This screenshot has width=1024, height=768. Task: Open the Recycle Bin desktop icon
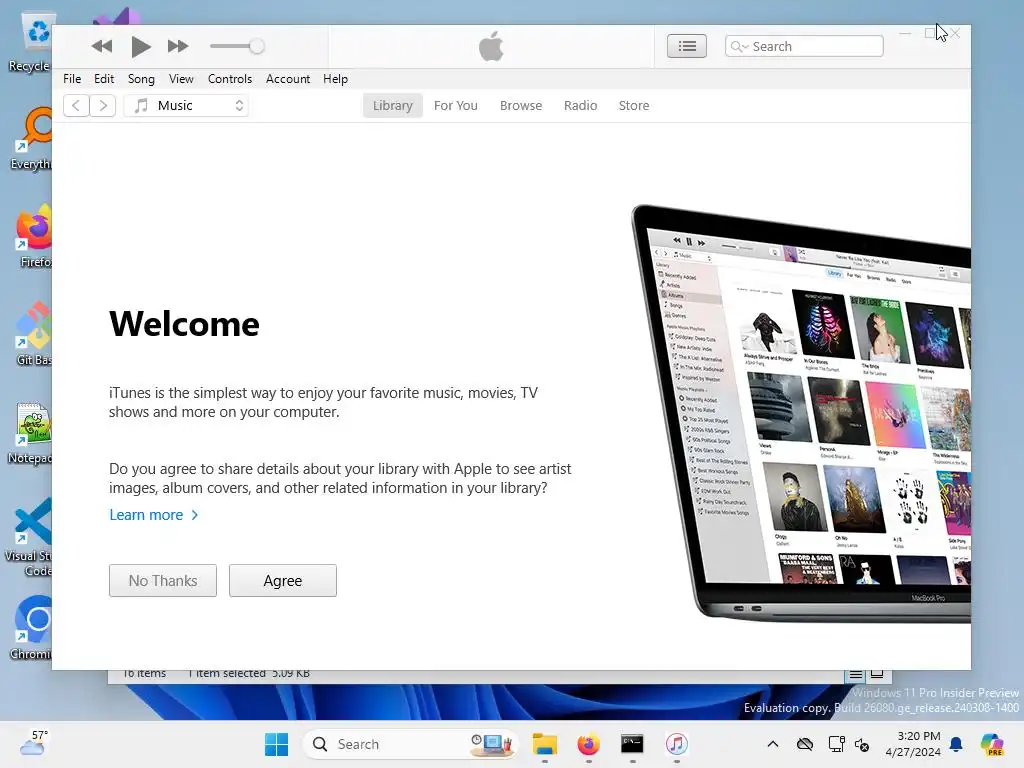pos(33,42)
